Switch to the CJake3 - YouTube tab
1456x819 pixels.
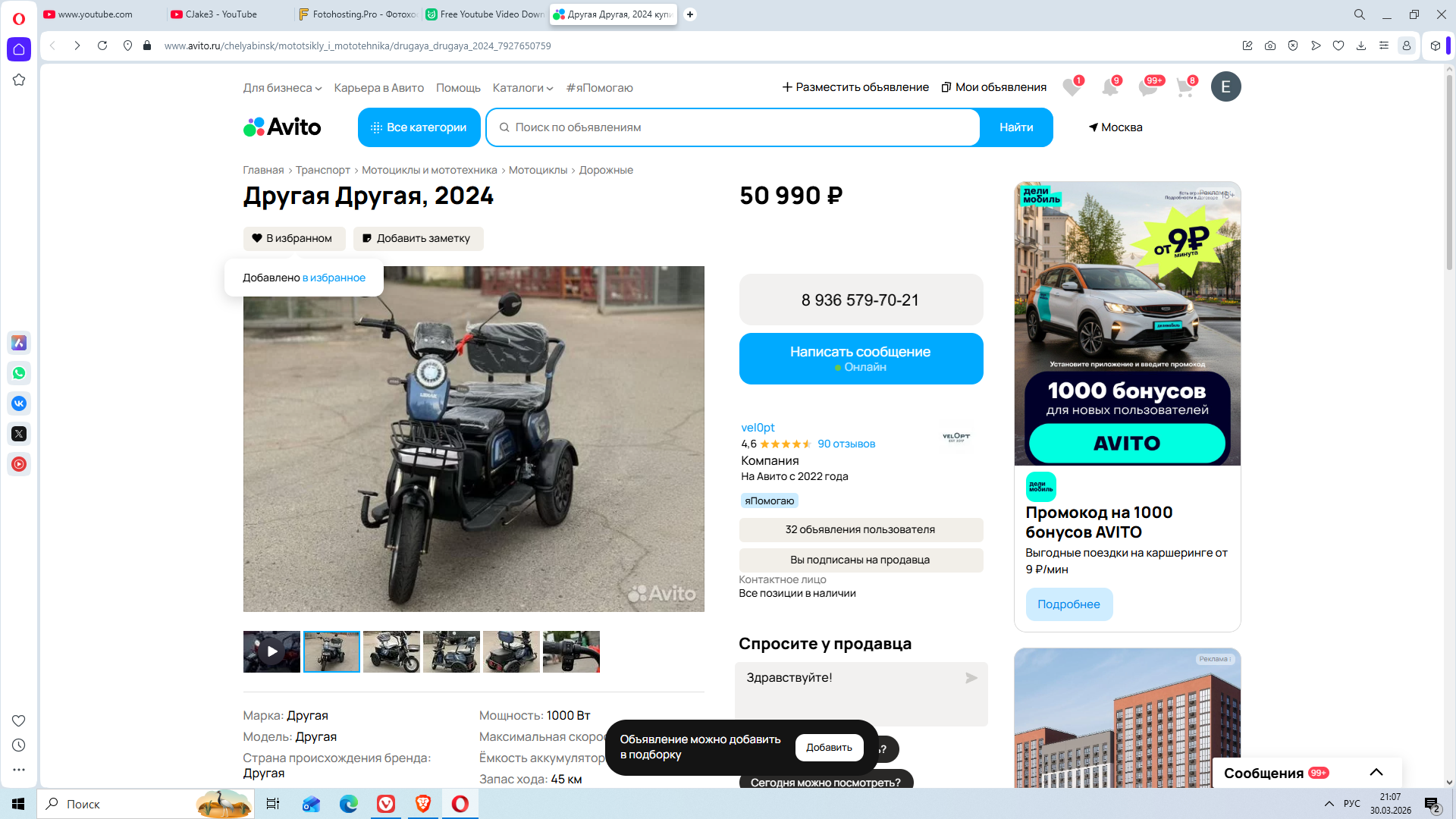pyautogui.click(x=221, y=14)
